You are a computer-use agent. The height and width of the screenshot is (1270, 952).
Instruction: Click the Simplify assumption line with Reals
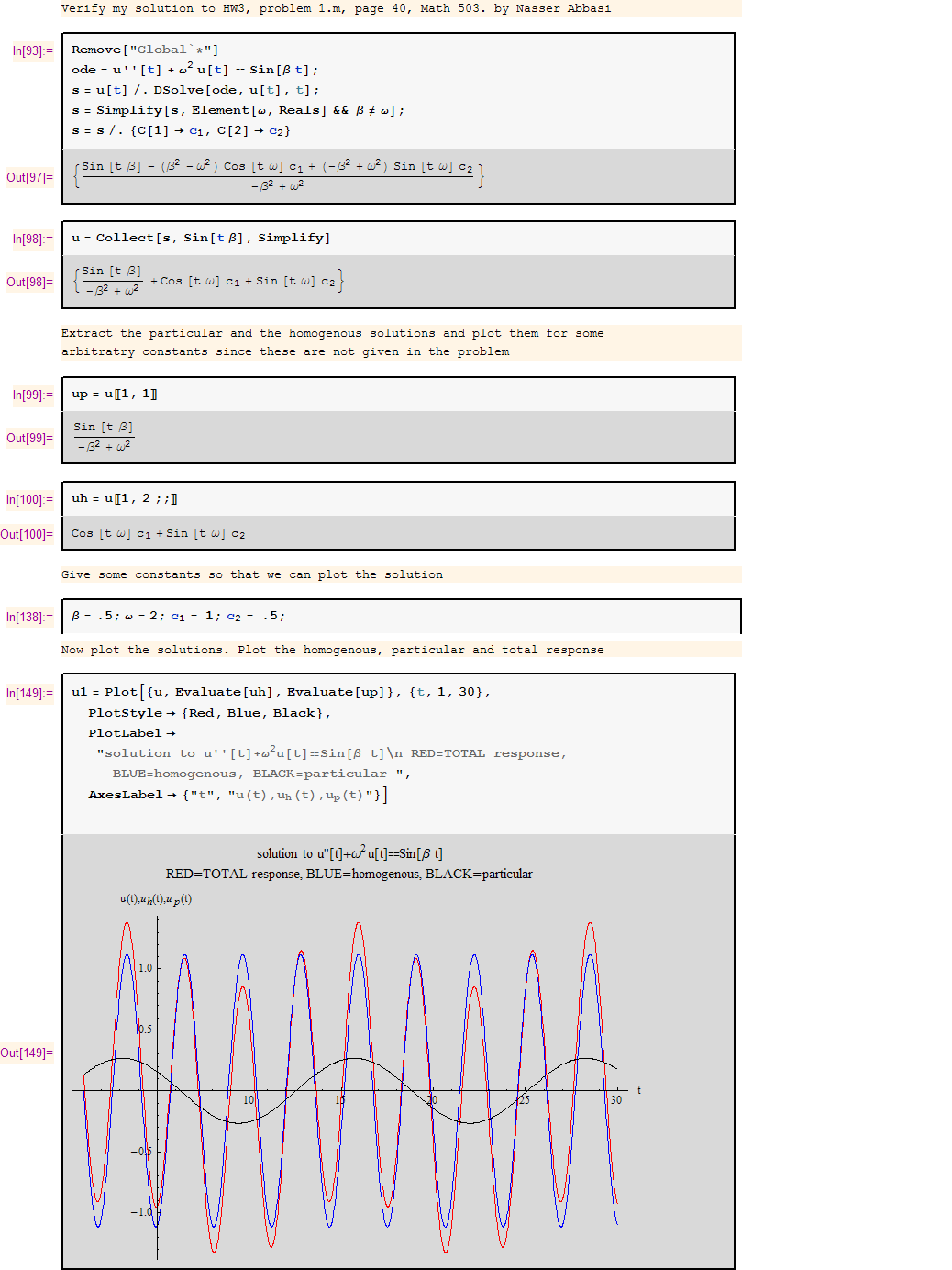[x=238, y=110]
